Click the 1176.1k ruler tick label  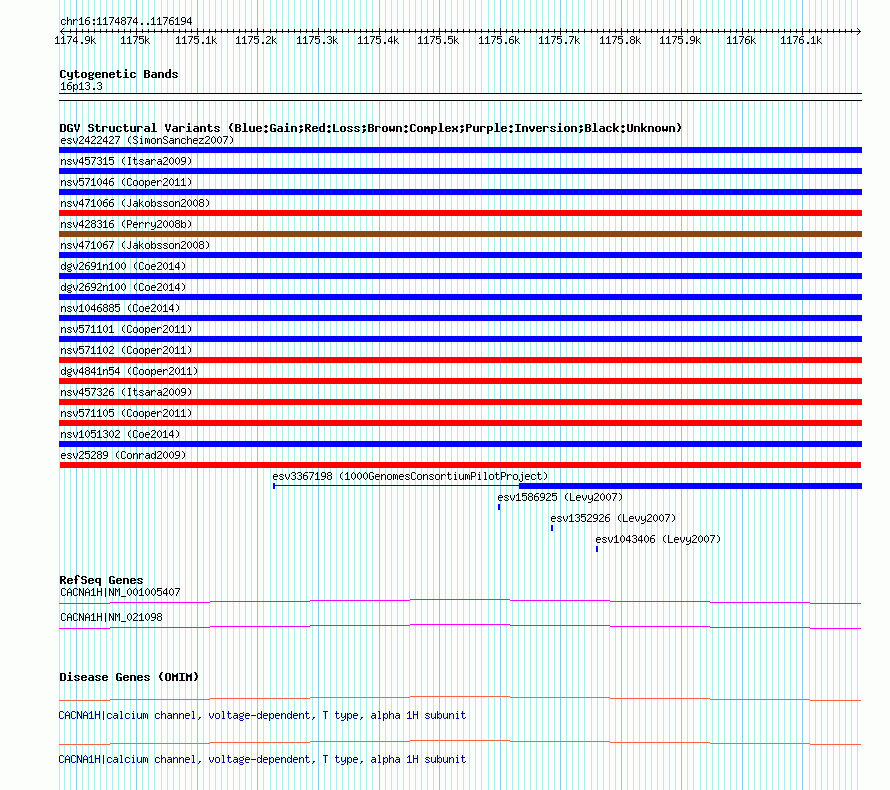tap(801, 40)
